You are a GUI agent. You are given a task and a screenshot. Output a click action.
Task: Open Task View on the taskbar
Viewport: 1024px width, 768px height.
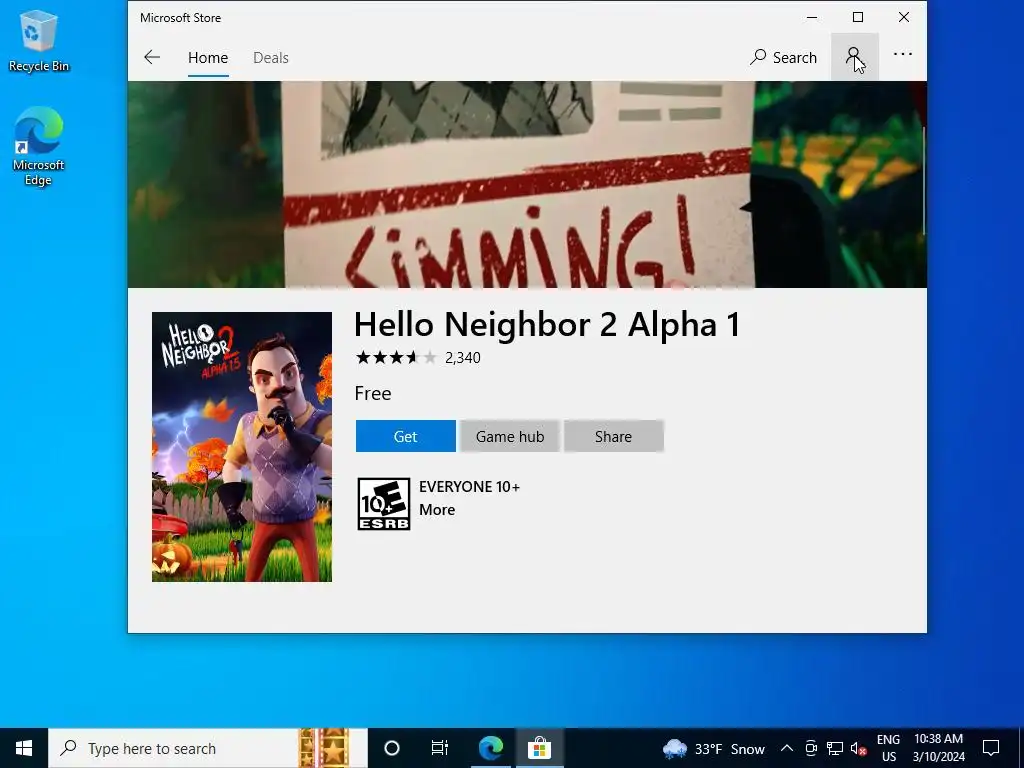(x=440, y=748)
